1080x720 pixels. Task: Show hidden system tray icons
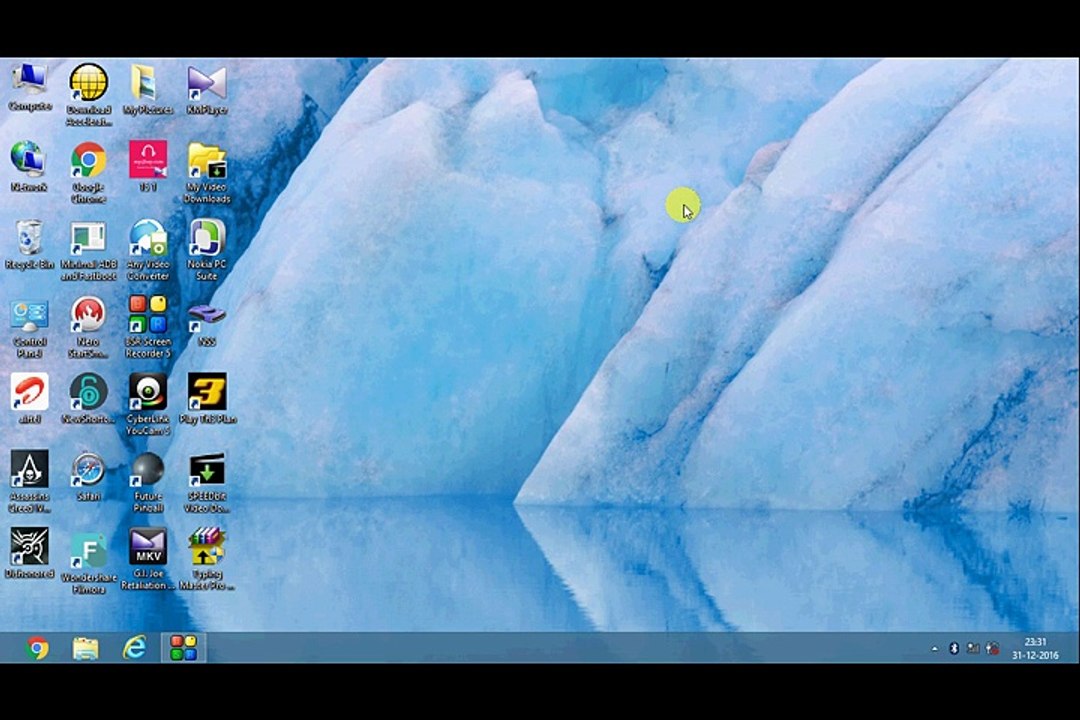pyautogui.click(x=935, y=648)
